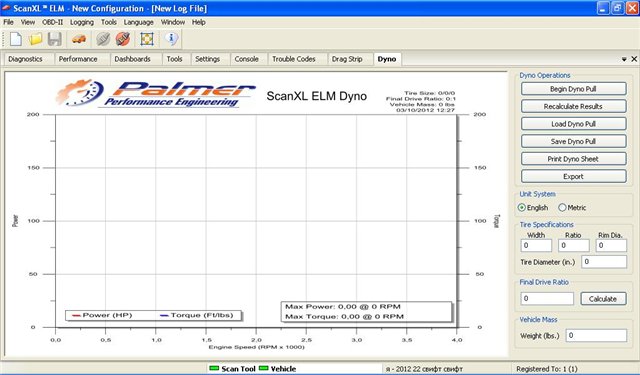Select the English unit system
Viewport: 640px width, 375px height.
(533, 208)
